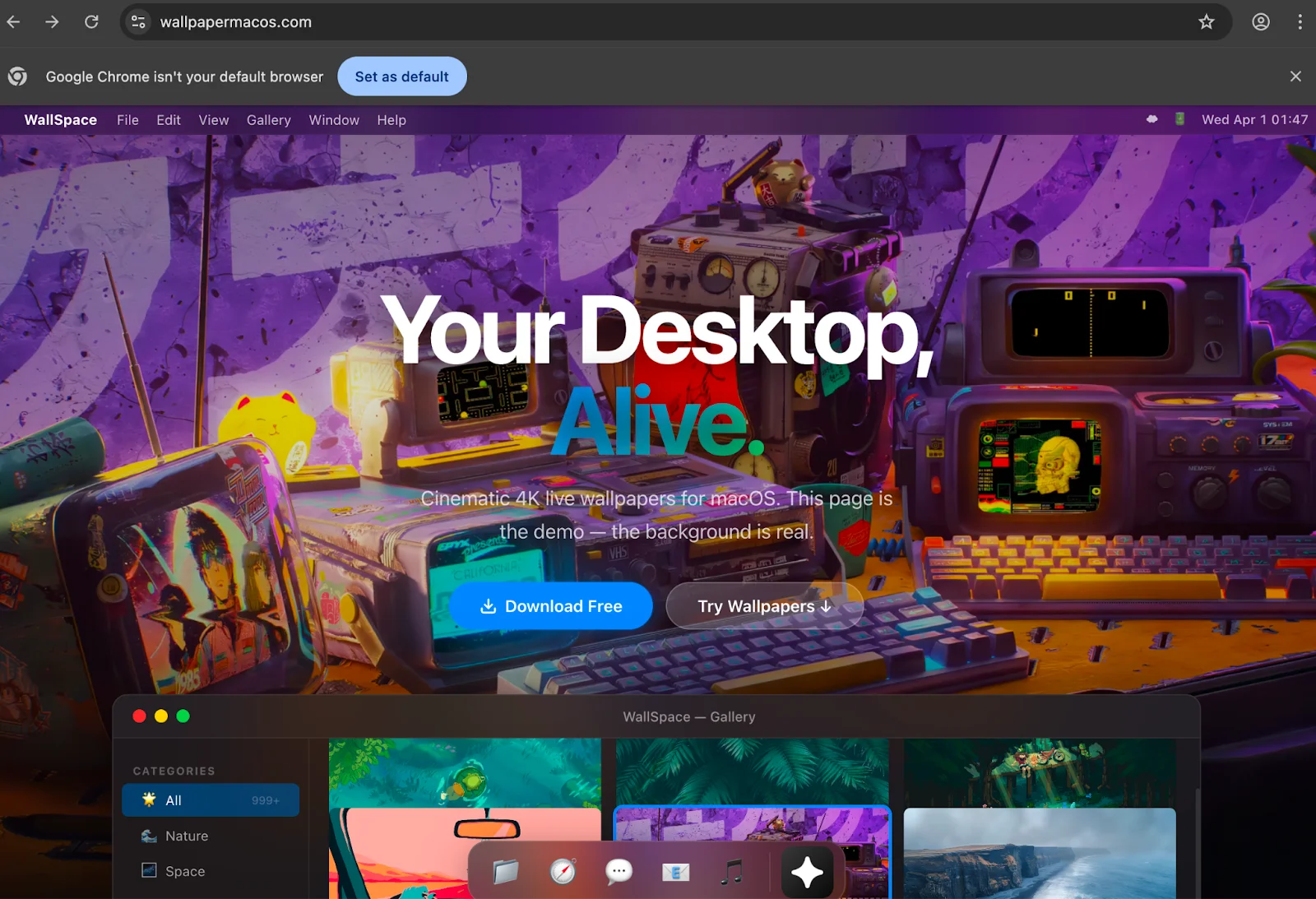Screen dimensions: 1316x899
Task: Select the Nature category
Action: point(185,836)
